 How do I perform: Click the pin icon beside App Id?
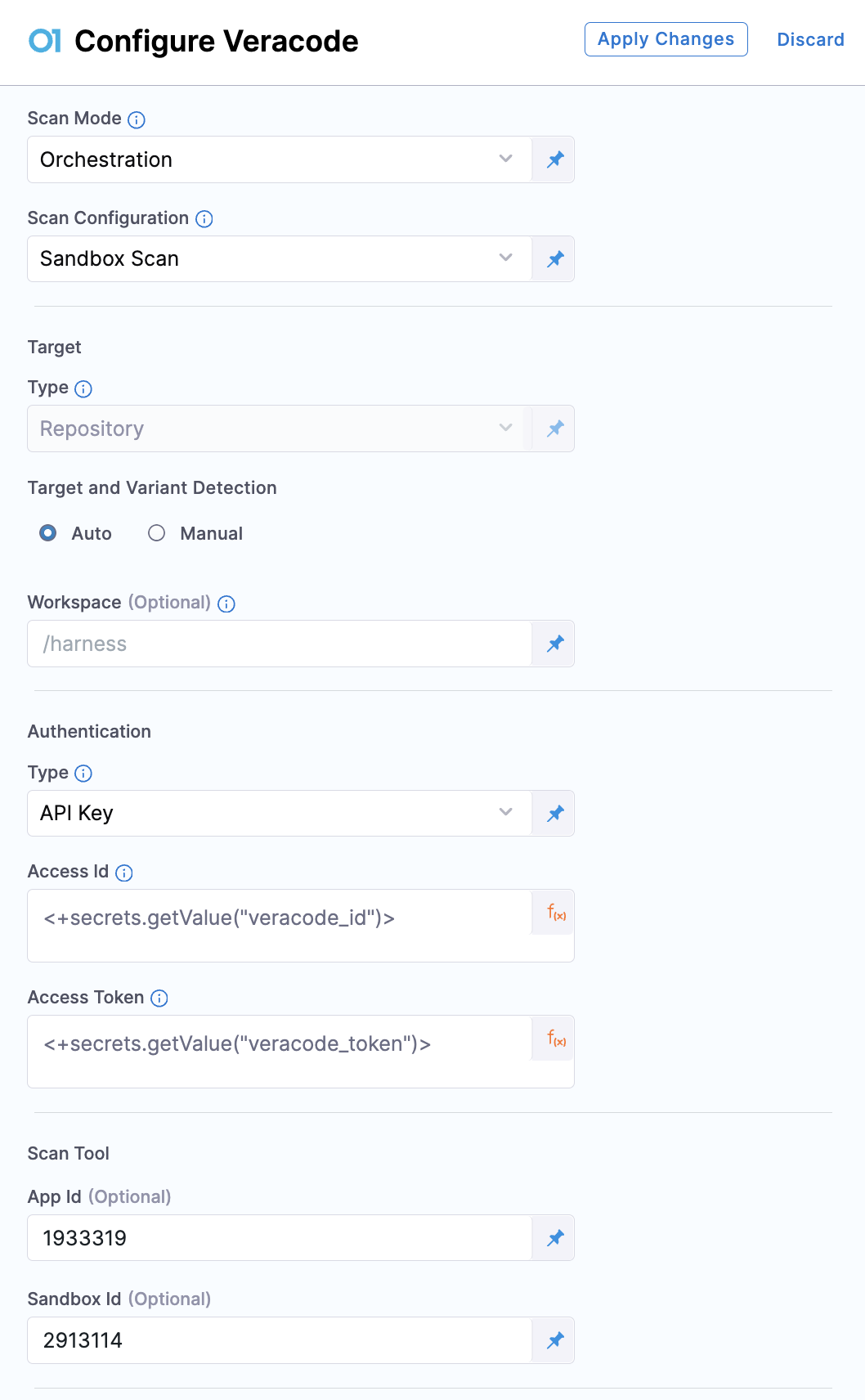pos(555,1238)
